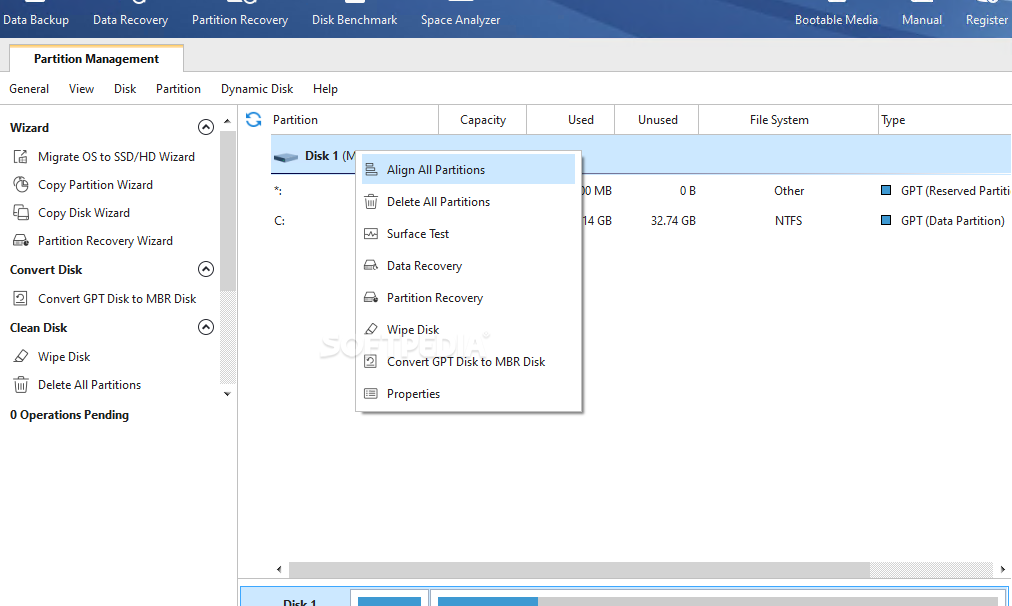1012x606 pixels.
Task: Click the Partition Recovery icon in context menu
Action: (x=371, y=298)
